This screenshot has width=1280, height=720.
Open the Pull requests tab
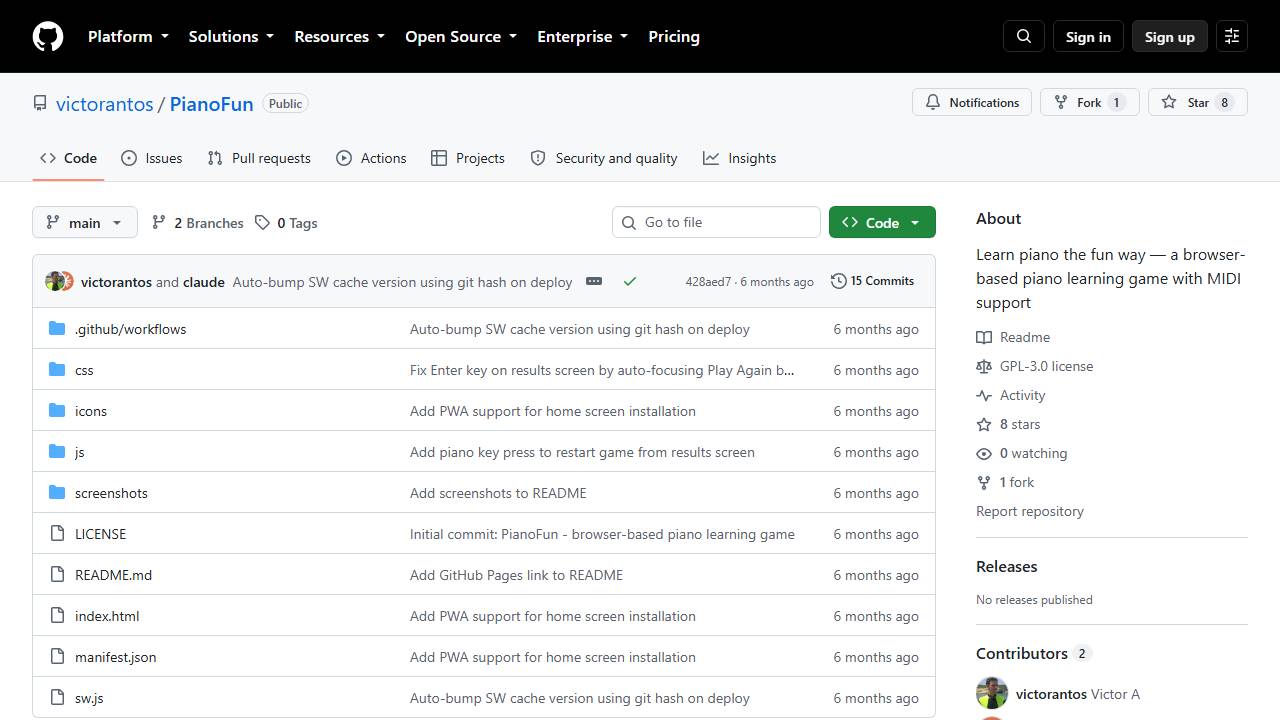(259, 158)
